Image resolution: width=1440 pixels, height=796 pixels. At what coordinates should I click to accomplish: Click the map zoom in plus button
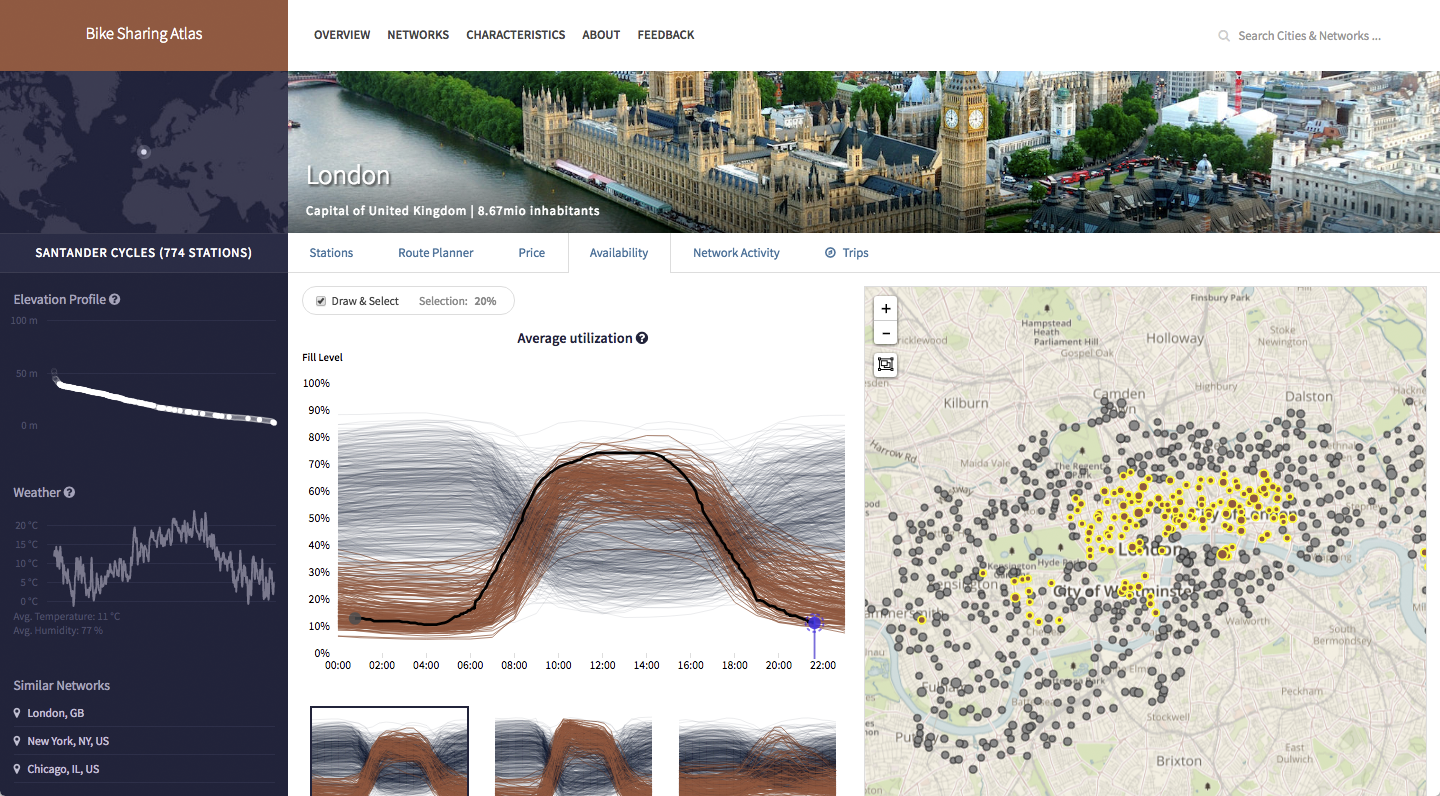coord(886,309)
